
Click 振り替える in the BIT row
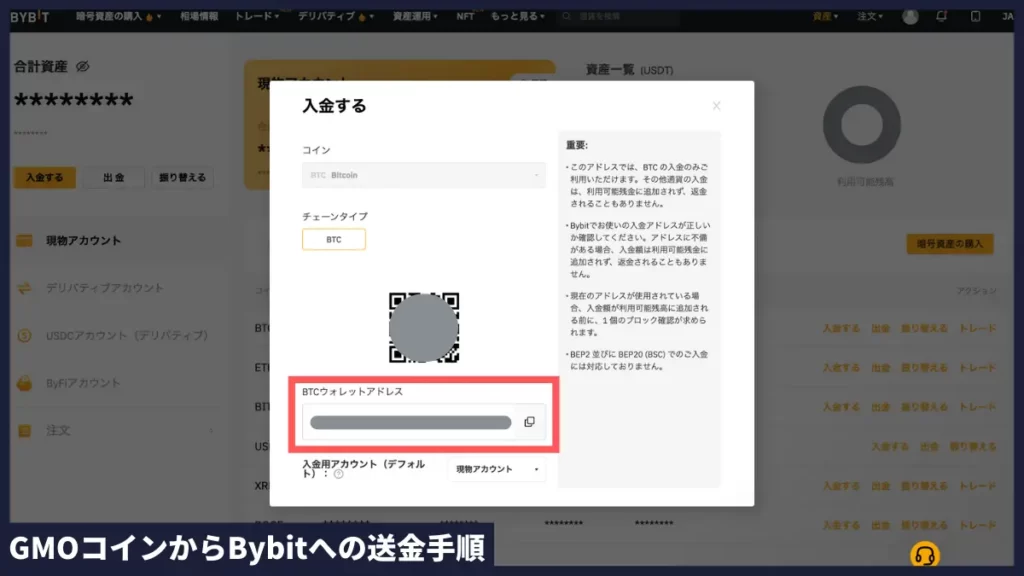pos(924,408)
